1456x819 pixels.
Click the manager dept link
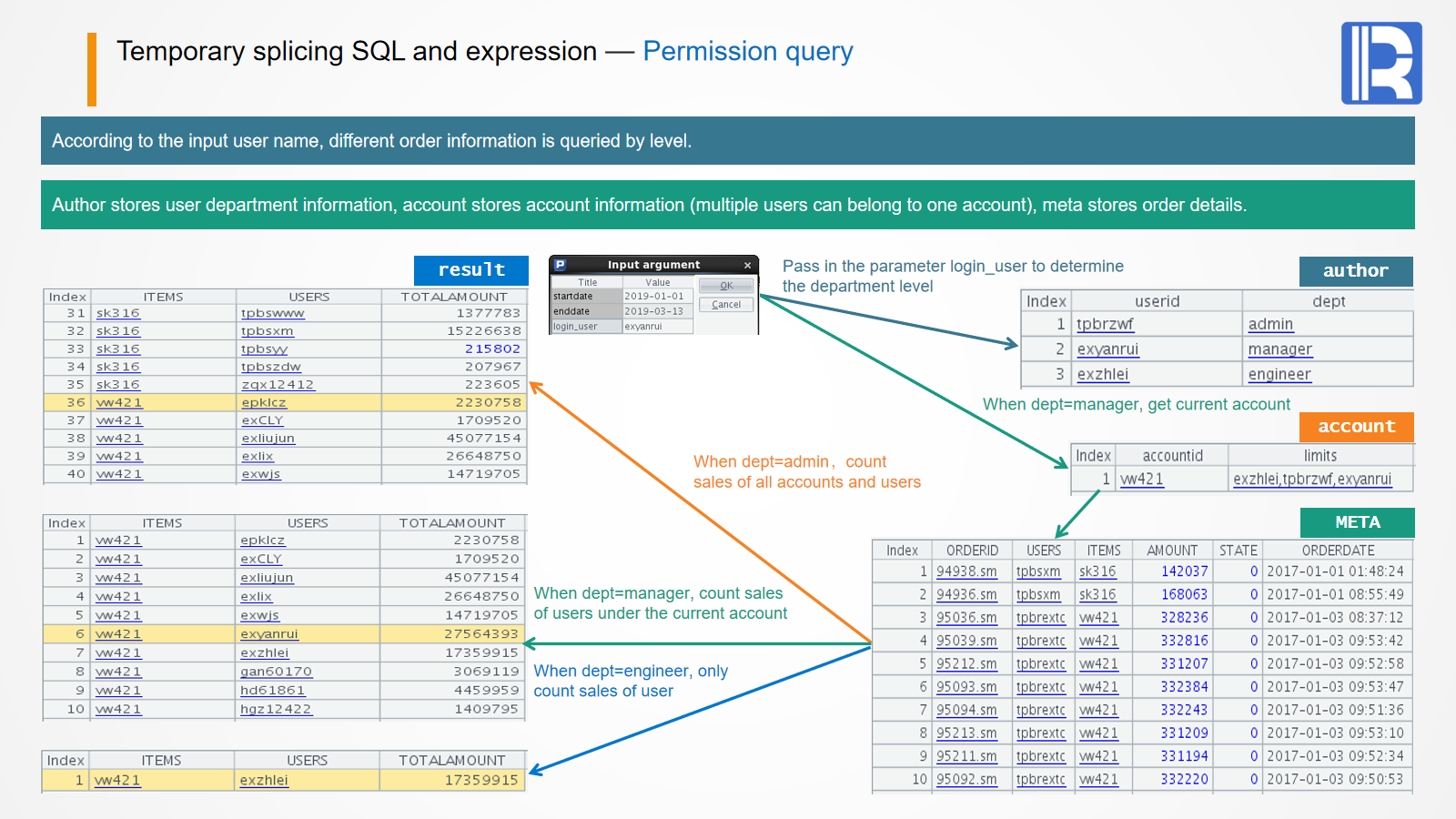point(1279,349)
